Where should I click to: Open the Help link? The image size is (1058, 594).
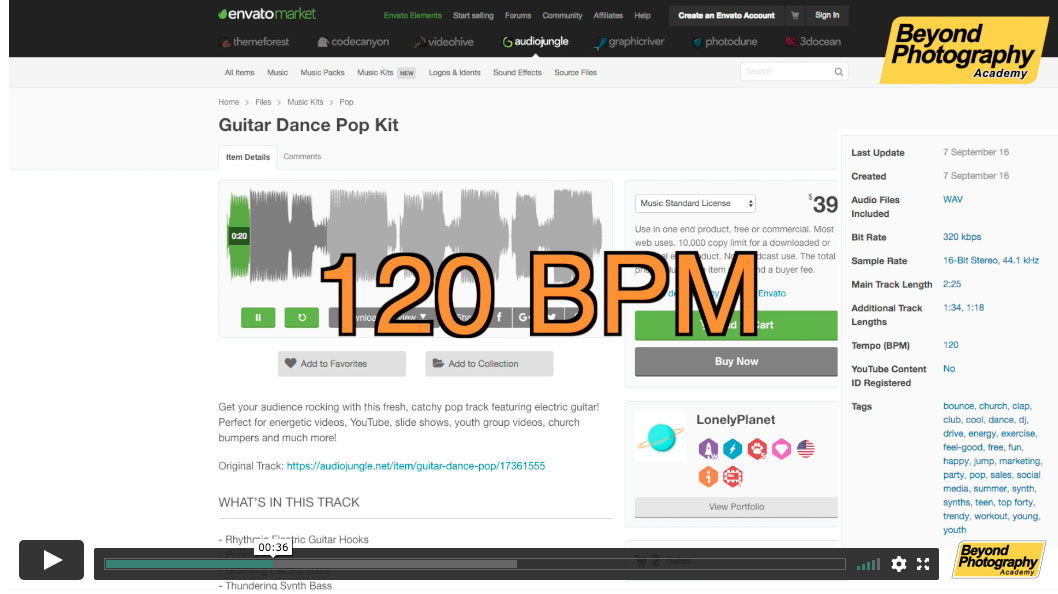(x=642, y=16)
